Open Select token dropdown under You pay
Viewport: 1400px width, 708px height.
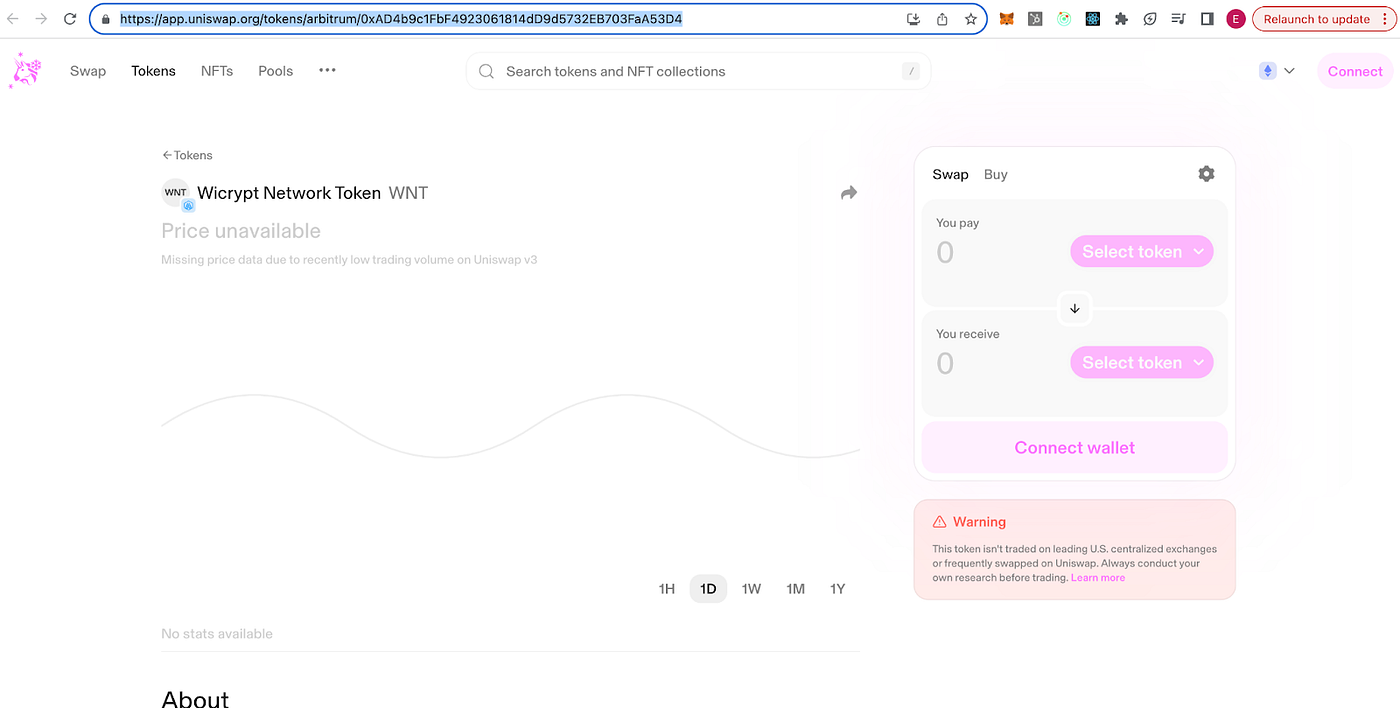click(x=1141, y=252)
